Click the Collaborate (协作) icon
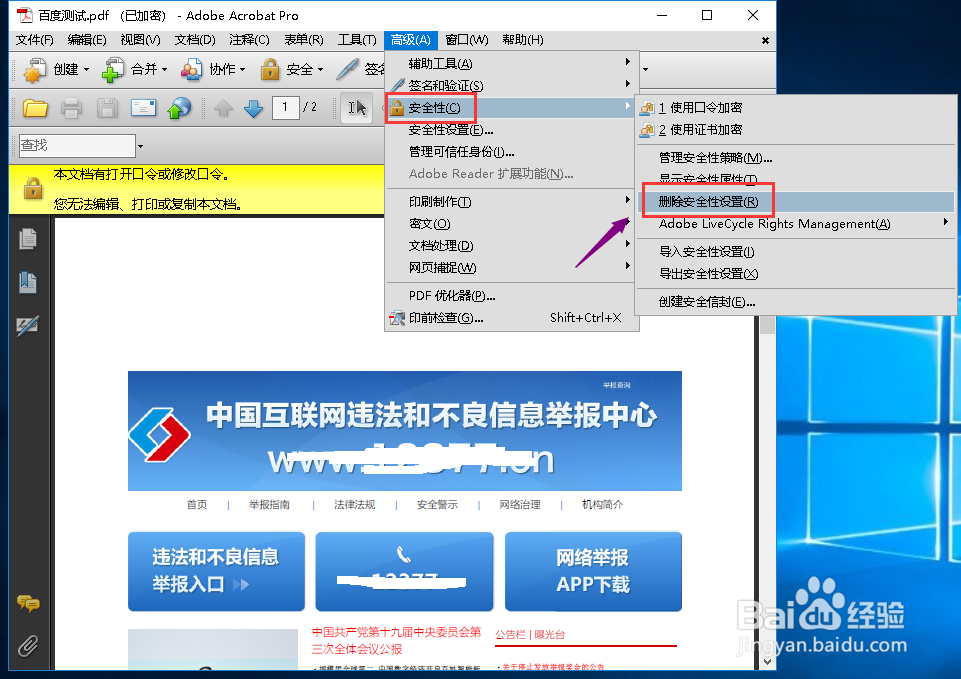The height and width of the screenshot is (679, 961). click(191, 69)
